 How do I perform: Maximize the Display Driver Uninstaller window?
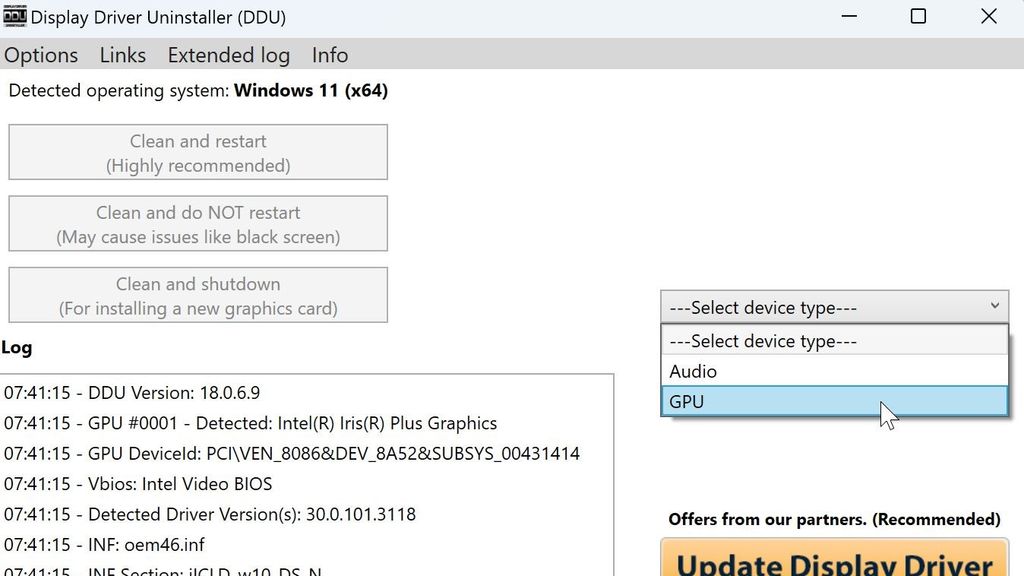click(917, 16)
